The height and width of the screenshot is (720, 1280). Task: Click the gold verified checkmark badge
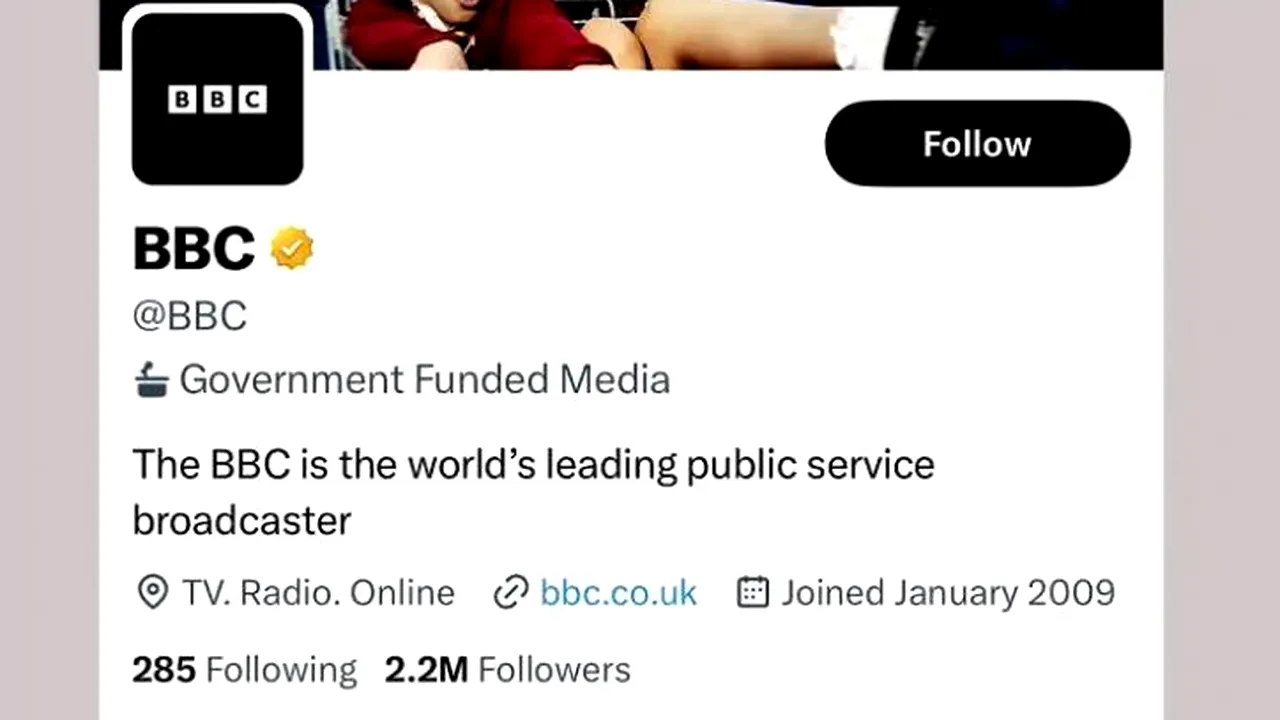click(291, 248)
